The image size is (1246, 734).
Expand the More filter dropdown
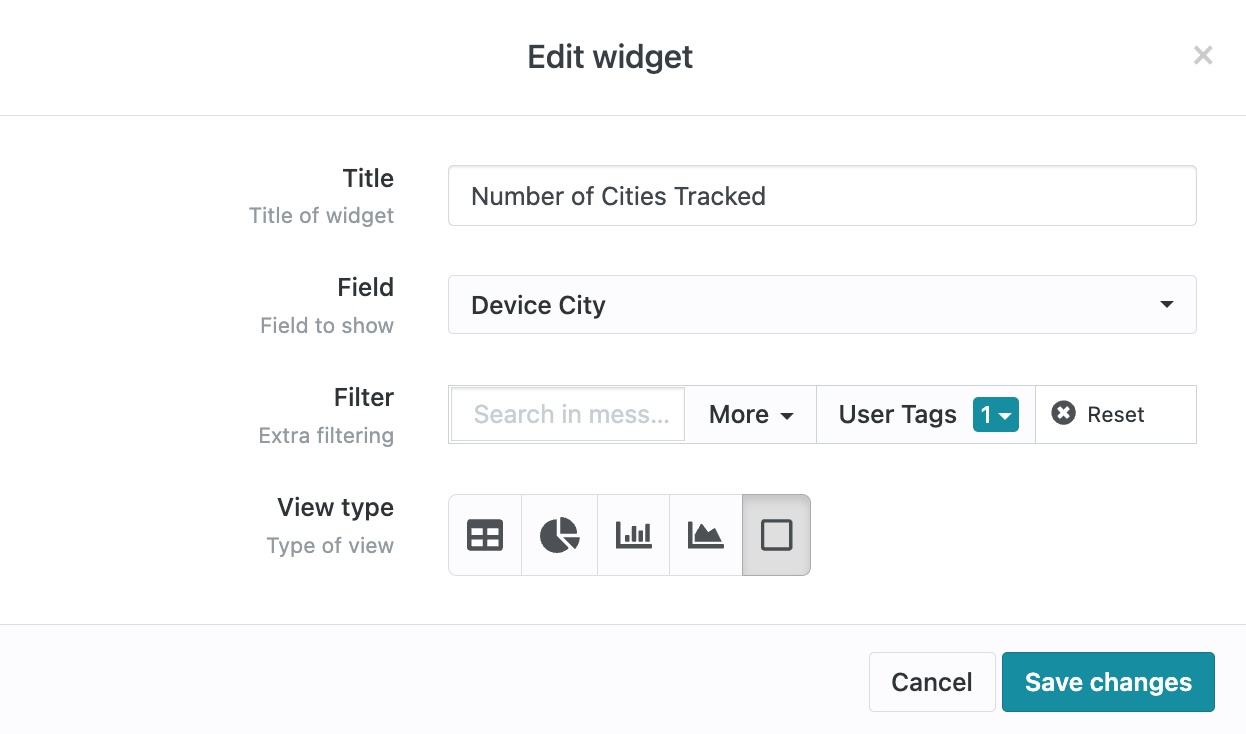(x=750, y=414)
